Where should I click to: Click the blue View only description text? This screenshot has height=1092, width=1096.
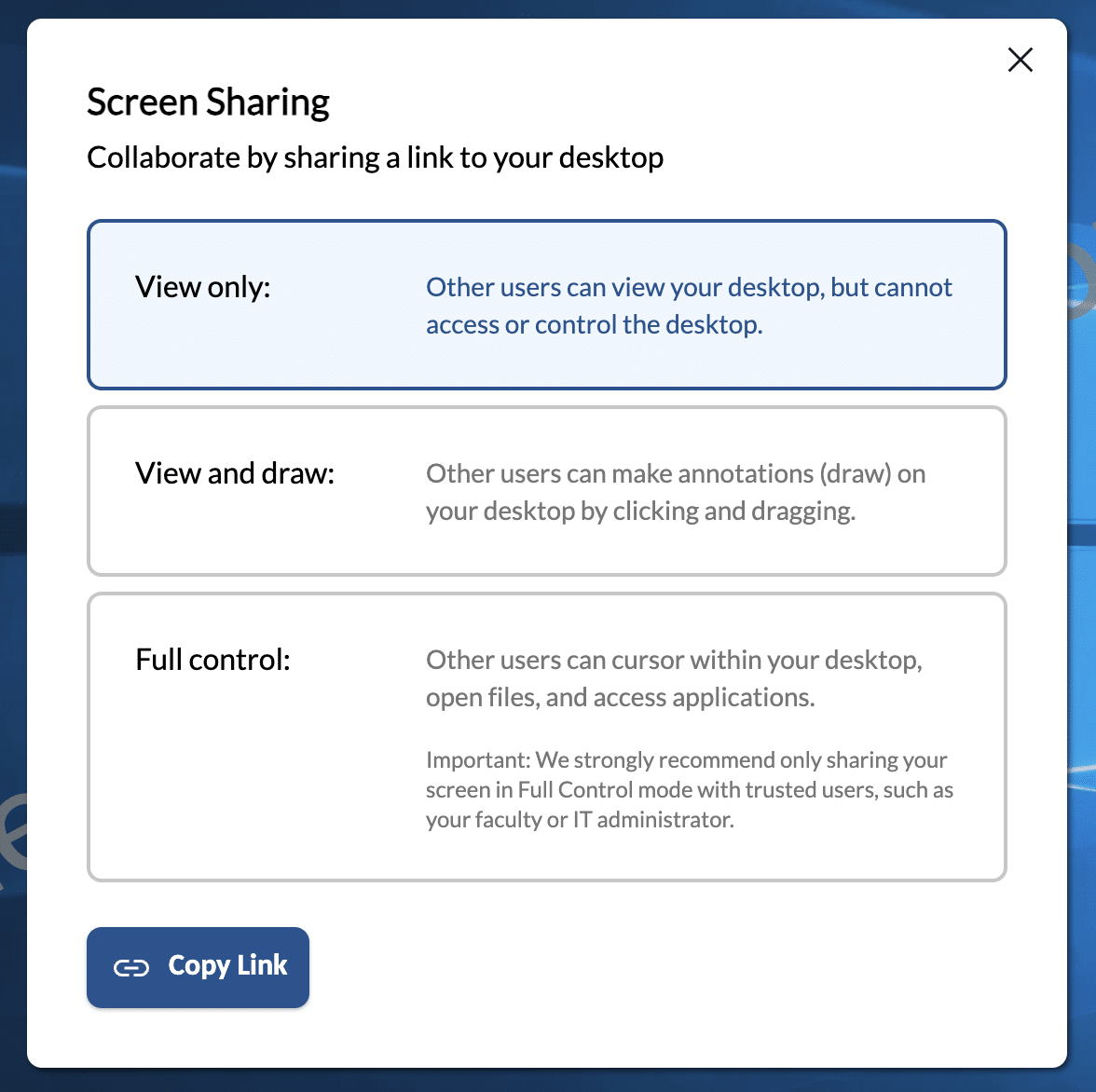click(688, 306)
